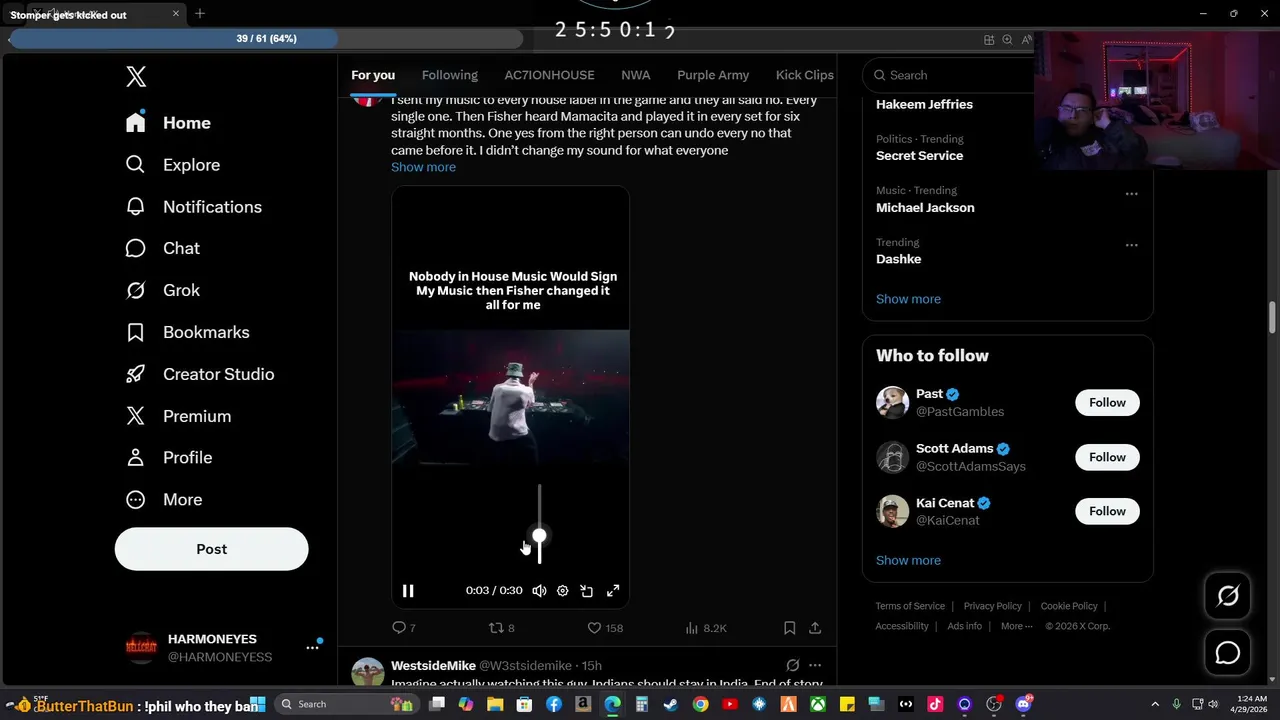1280x720 pixels.
Task: View post analytics showing 8.2K
Action: (x=706, y=628)
